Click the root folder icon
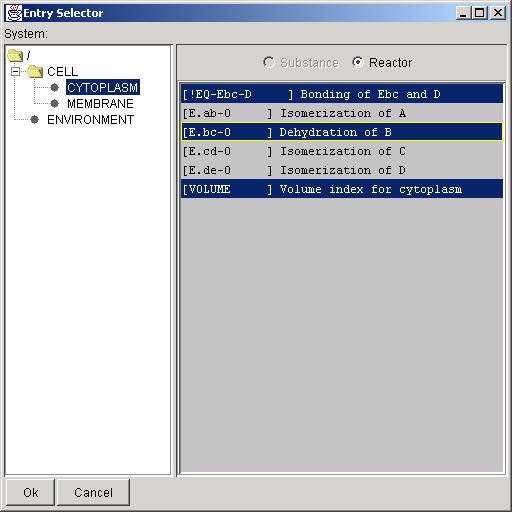The image size is (512, 512). pyautogui.click(x=15, y=55)
